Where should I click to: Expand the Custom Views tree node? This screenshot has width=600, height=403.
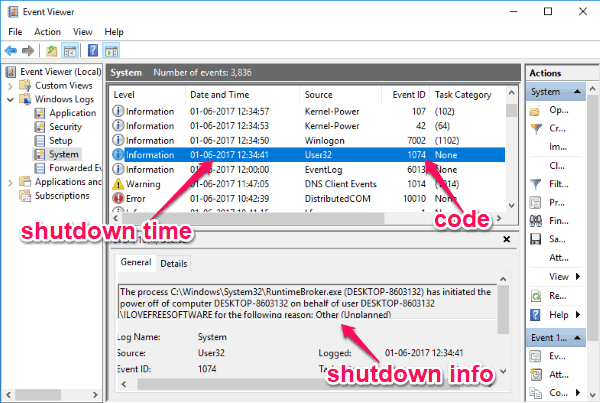(10, 86)
